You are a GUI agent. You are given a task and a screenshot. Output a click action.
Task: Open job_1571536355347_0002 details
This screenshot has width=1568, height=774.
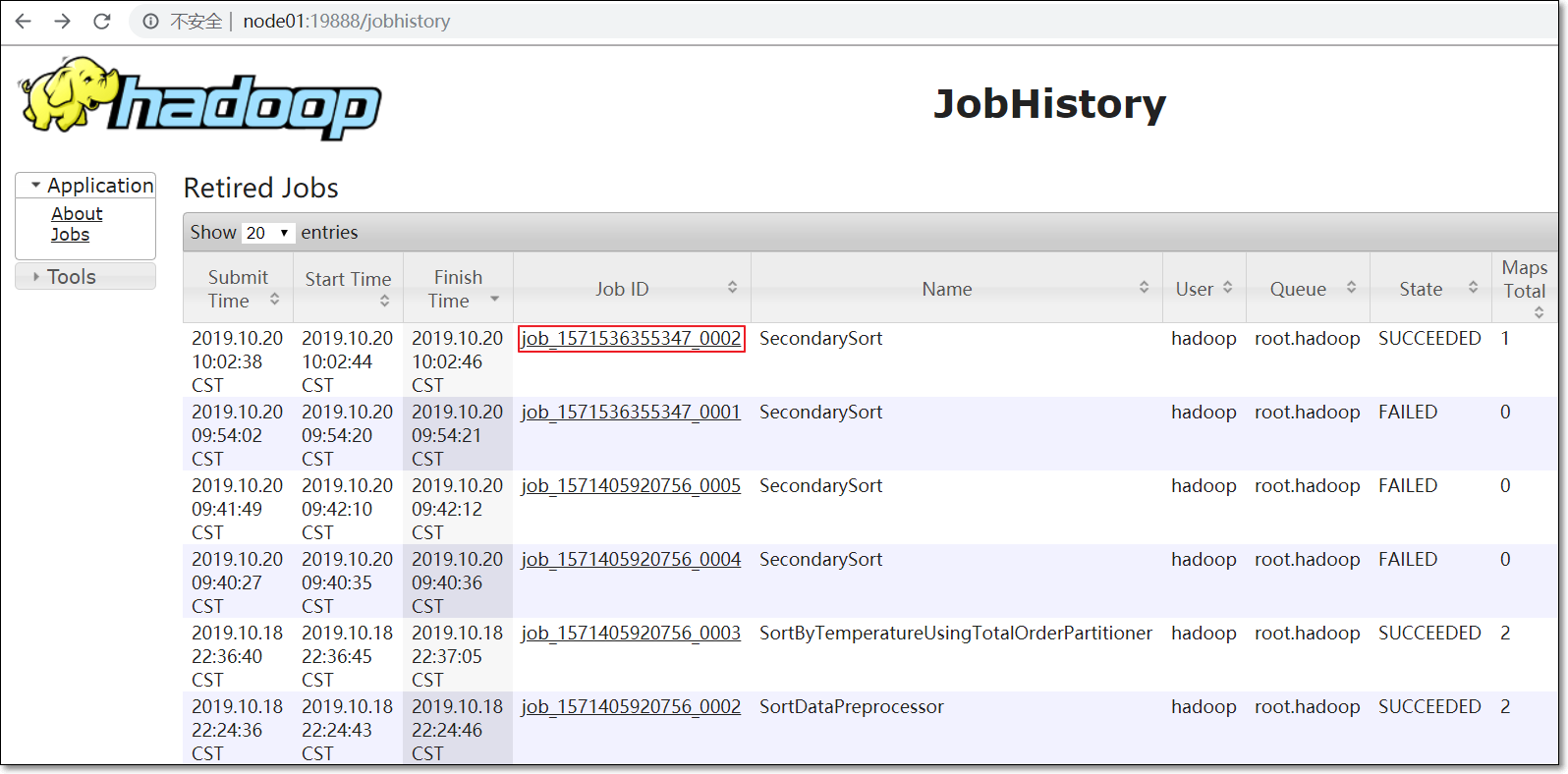631,338
